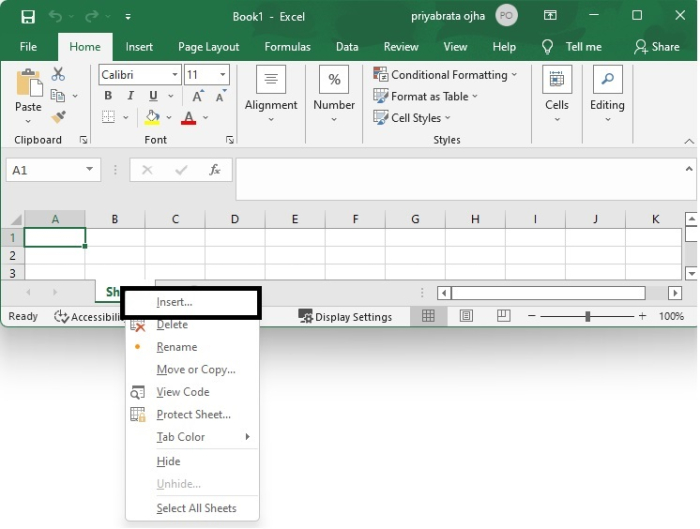Image resolution: width=700 pixels, height=529 pixels.
Task: Toggle Bold formatting
Action: [x=108, y=96]
